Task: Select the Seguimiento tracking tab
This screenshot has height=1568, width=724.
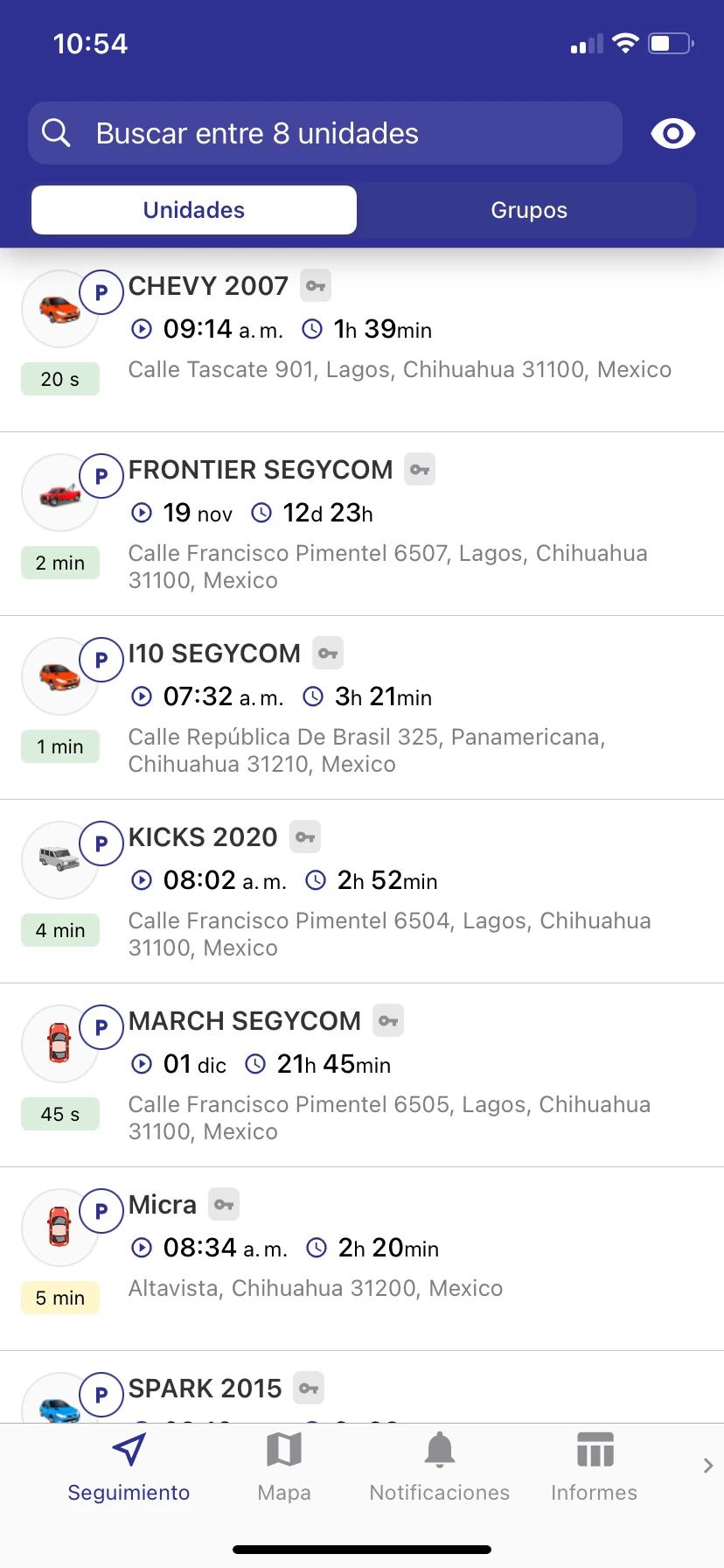Action: [129, 1467]
